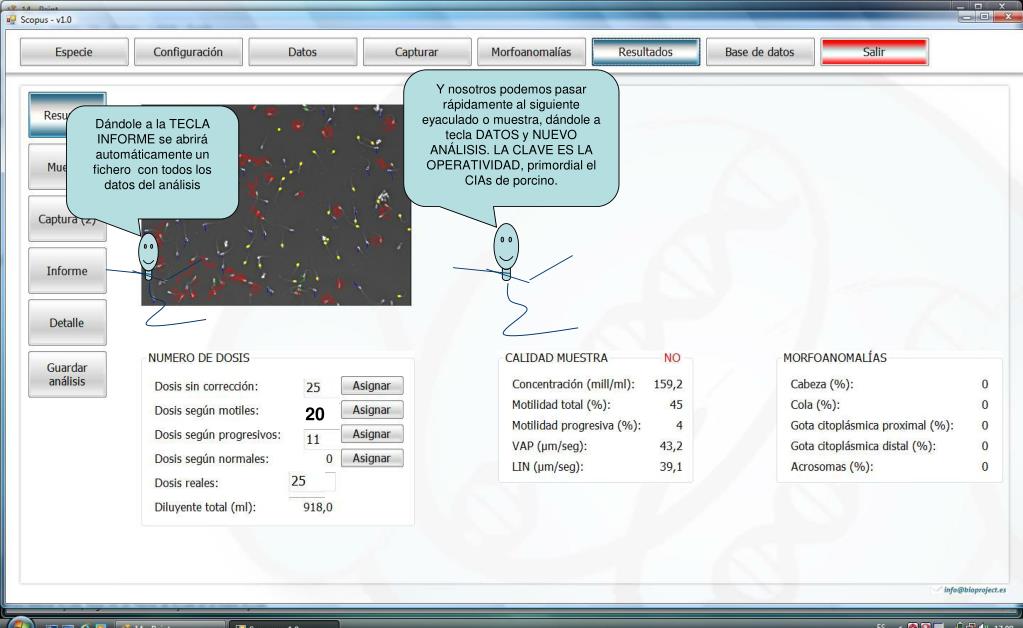This screenshot has width=1023, height=628.
Task: Click the Motilidad total value 45
Action: pyautogui.click(x=676, y=405)
